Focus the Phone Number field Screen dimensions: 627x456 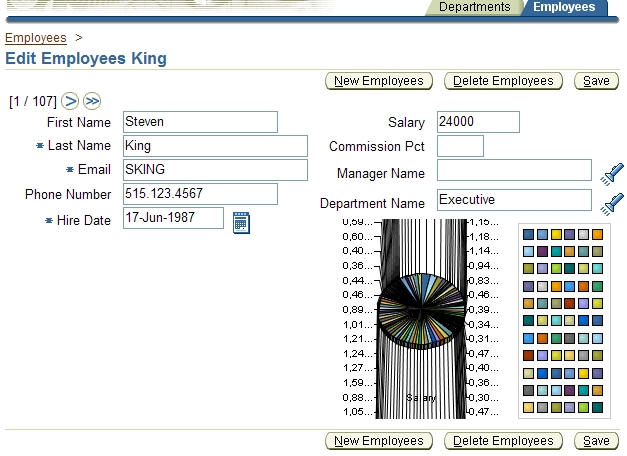200,194
